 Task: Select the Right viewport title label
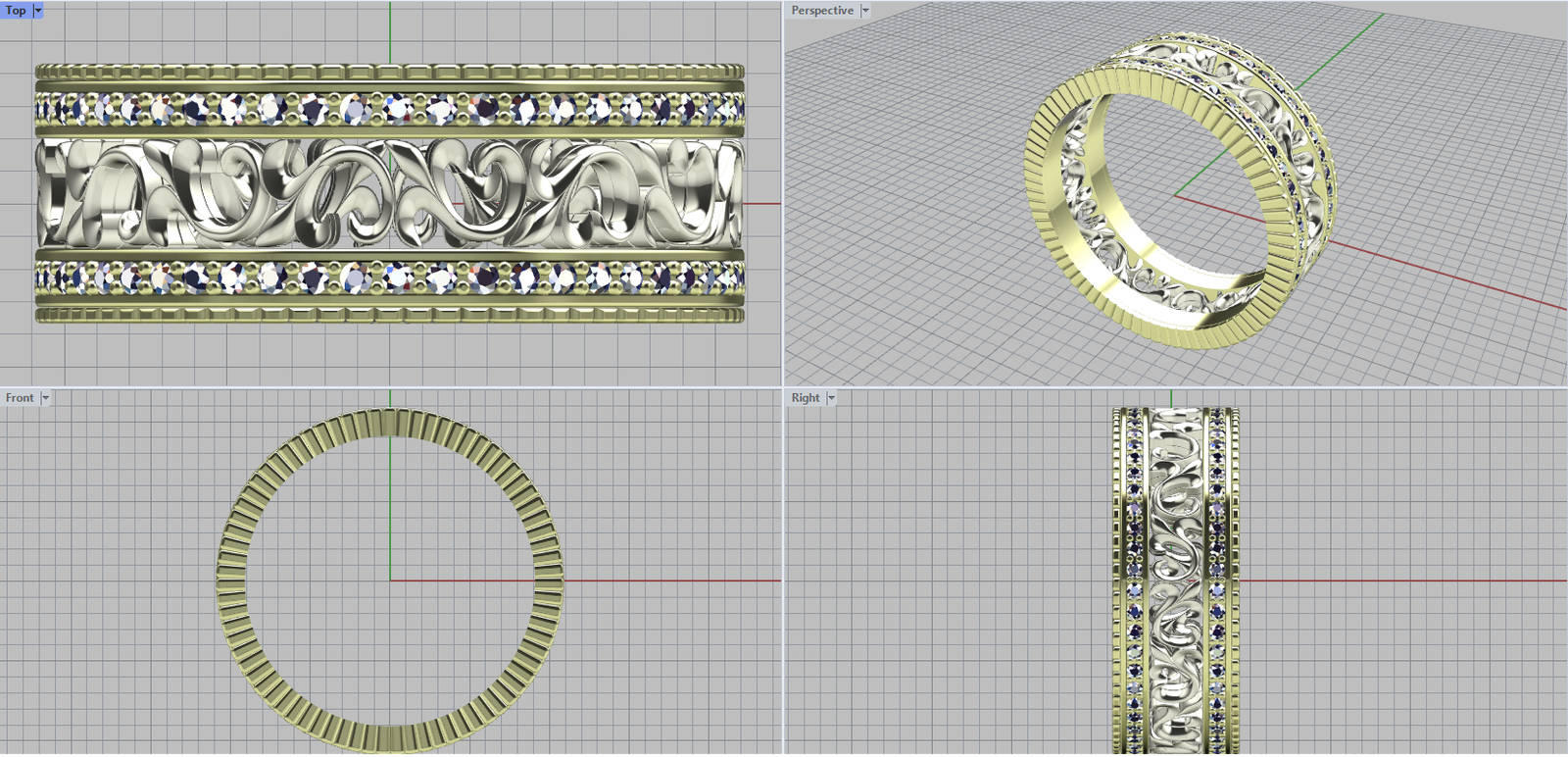[805, 398]
